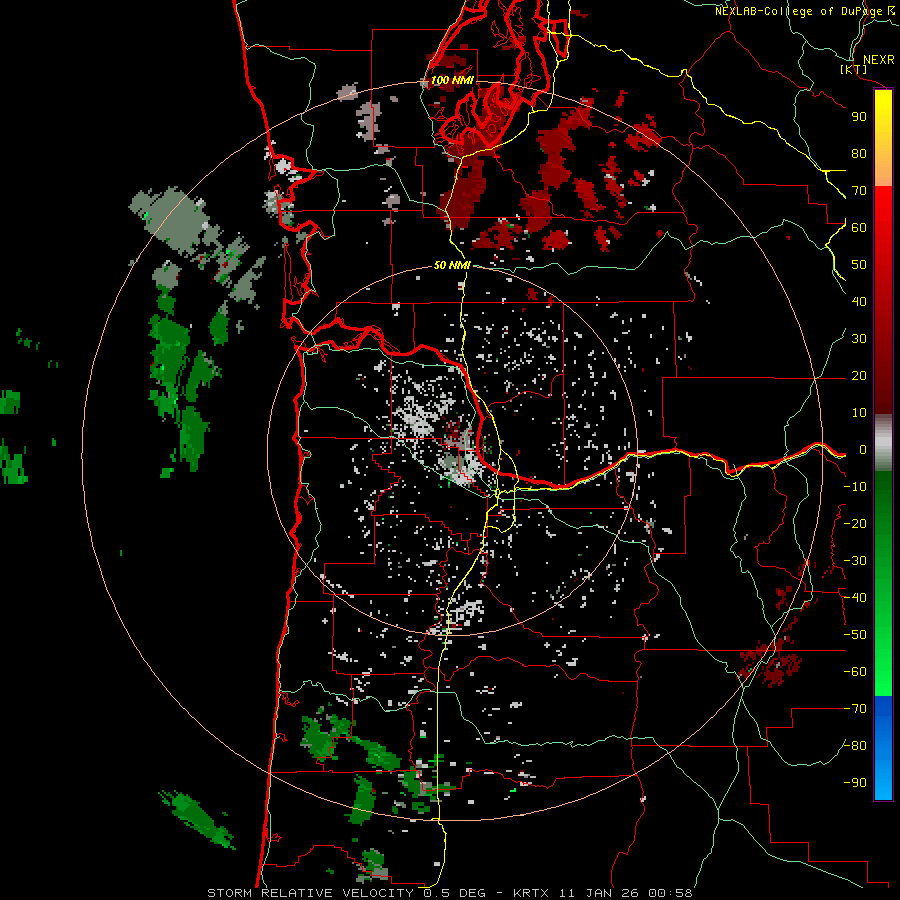Click the -30 knot scale label
Screen dimensions: 900x900
(x=855, y=561)
